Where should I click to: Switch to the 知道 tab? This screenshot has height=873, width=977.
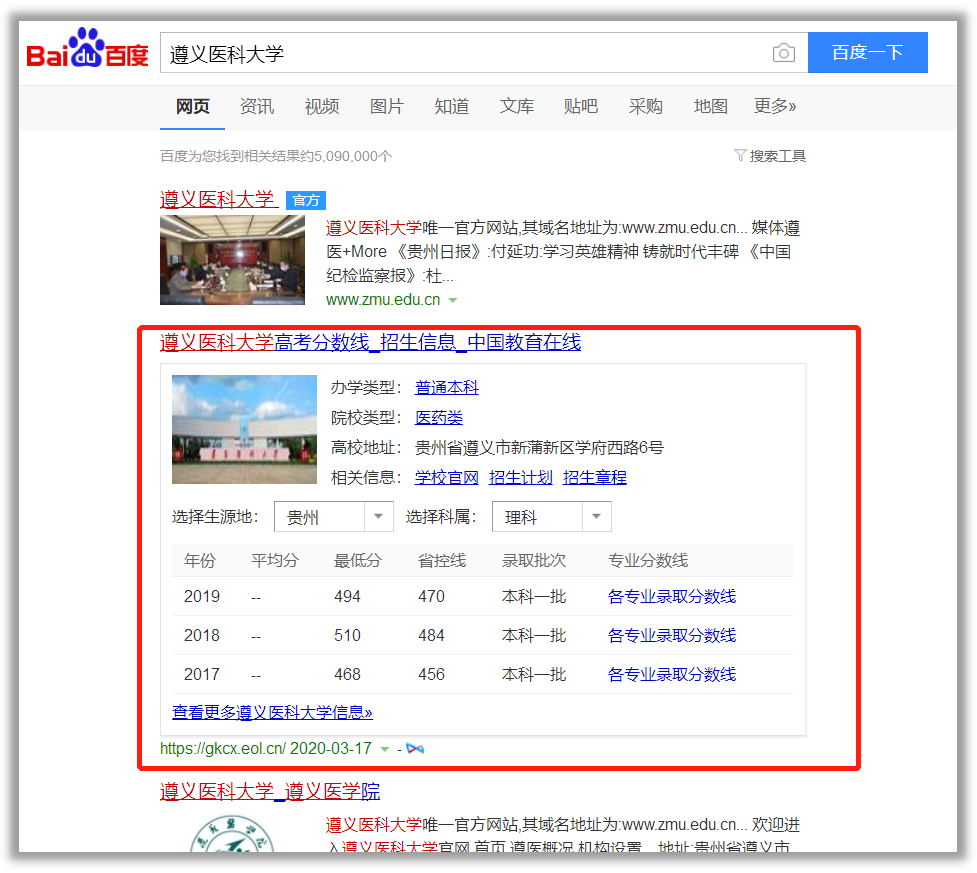pyautogui.click(x=451, y=107)
